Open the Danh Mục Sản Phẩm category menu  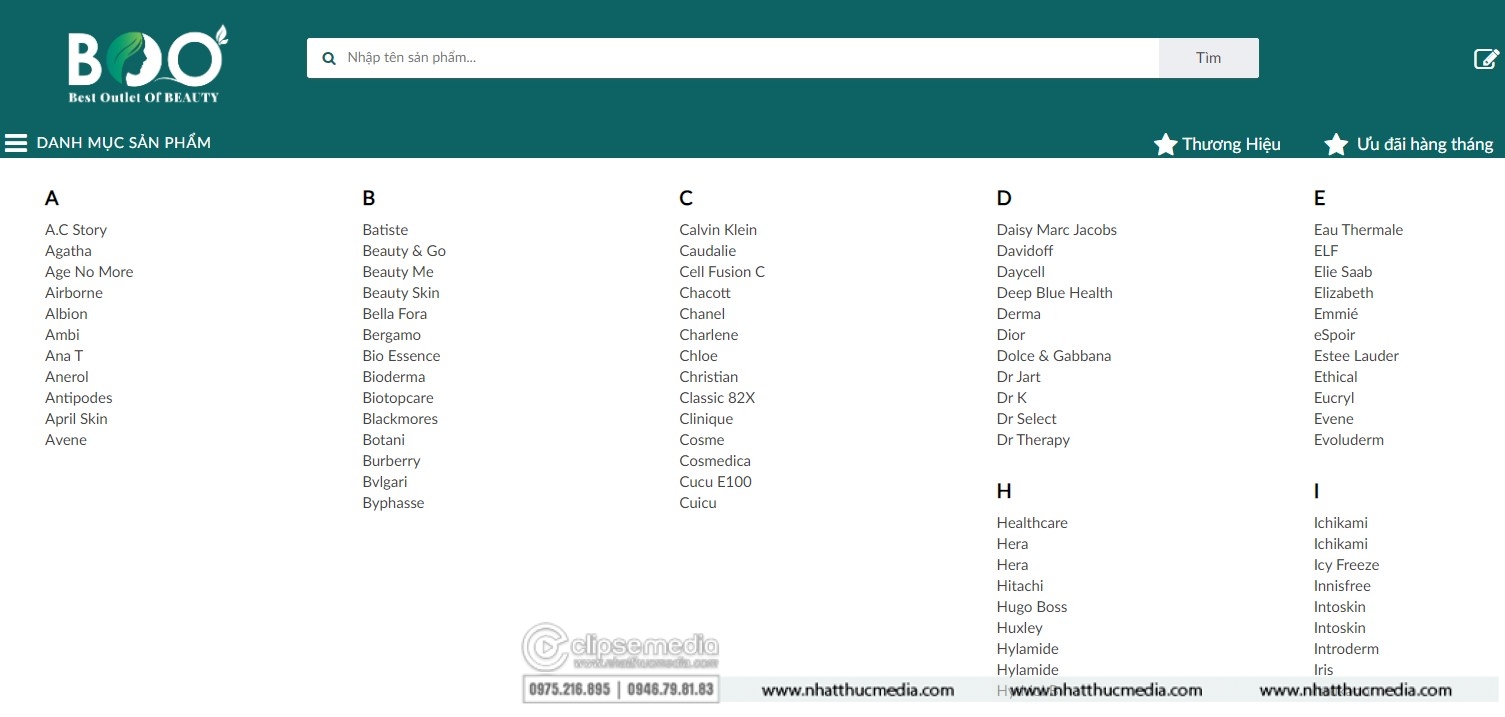coord(123,143)
